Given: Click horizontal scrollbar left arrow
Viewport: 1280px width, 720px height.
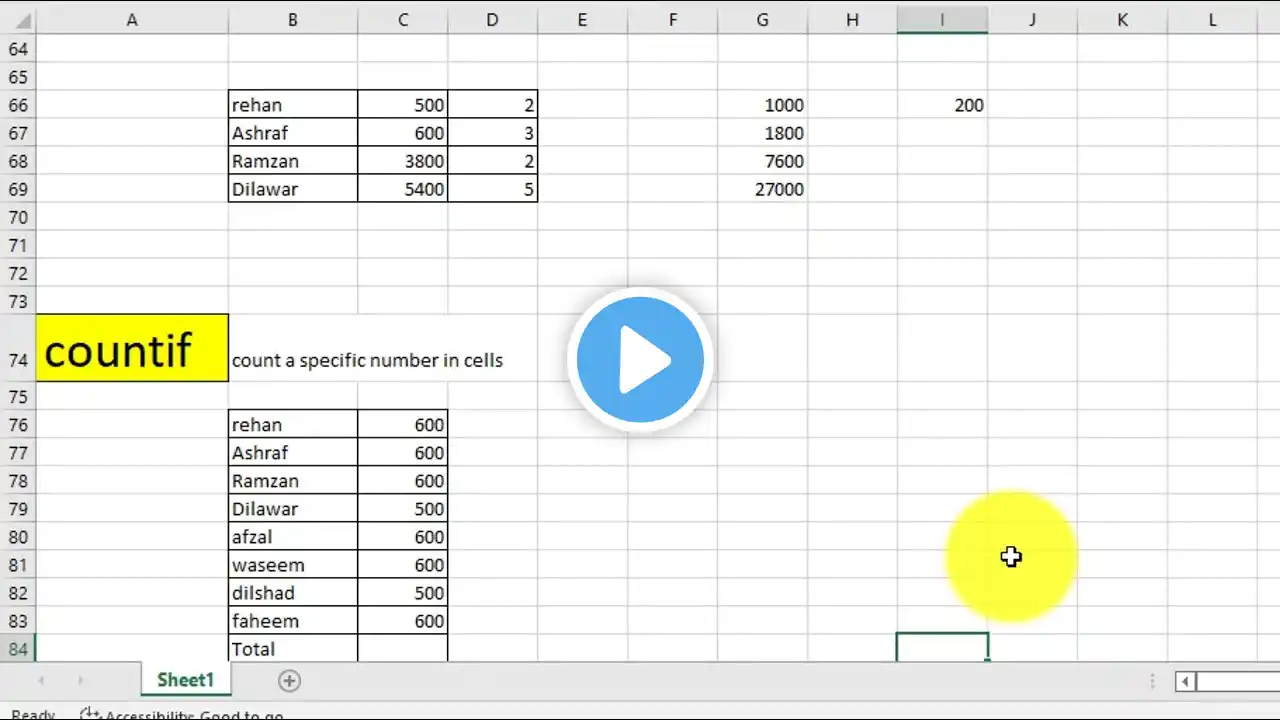Looking at the screenshot, I should pyautogui.click(x=1185, y=681).
